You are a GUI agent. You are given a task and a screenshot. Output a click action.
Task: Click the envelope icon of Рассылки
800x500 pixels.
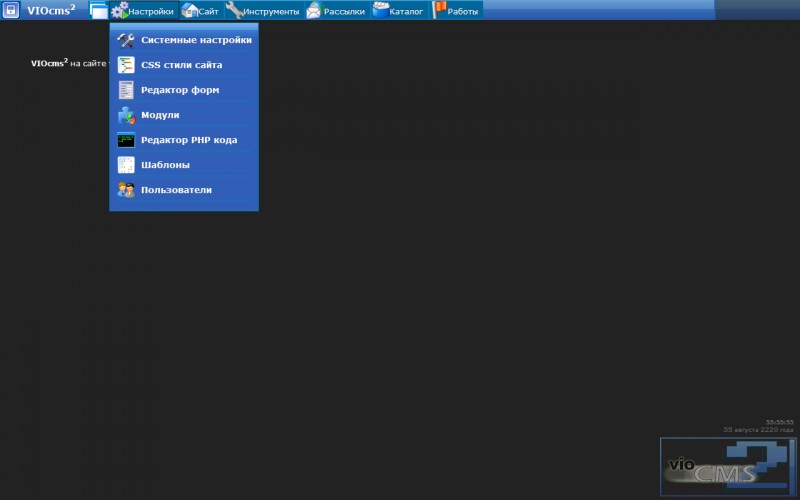pos(314,10)
